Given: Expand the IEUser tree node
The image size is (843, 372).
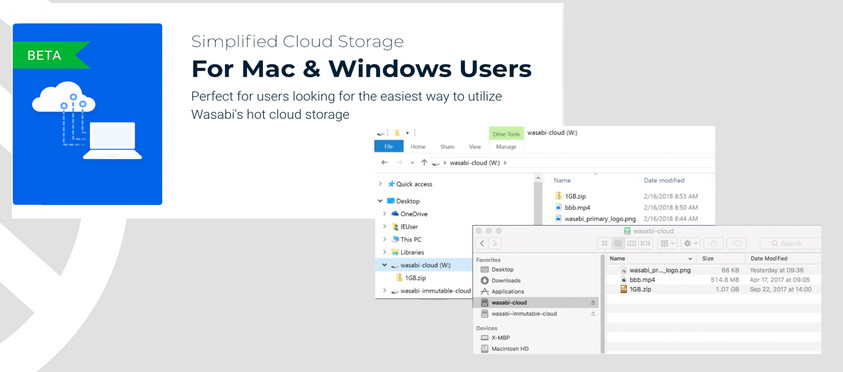Looking at the screenshot, I should 384,227.
